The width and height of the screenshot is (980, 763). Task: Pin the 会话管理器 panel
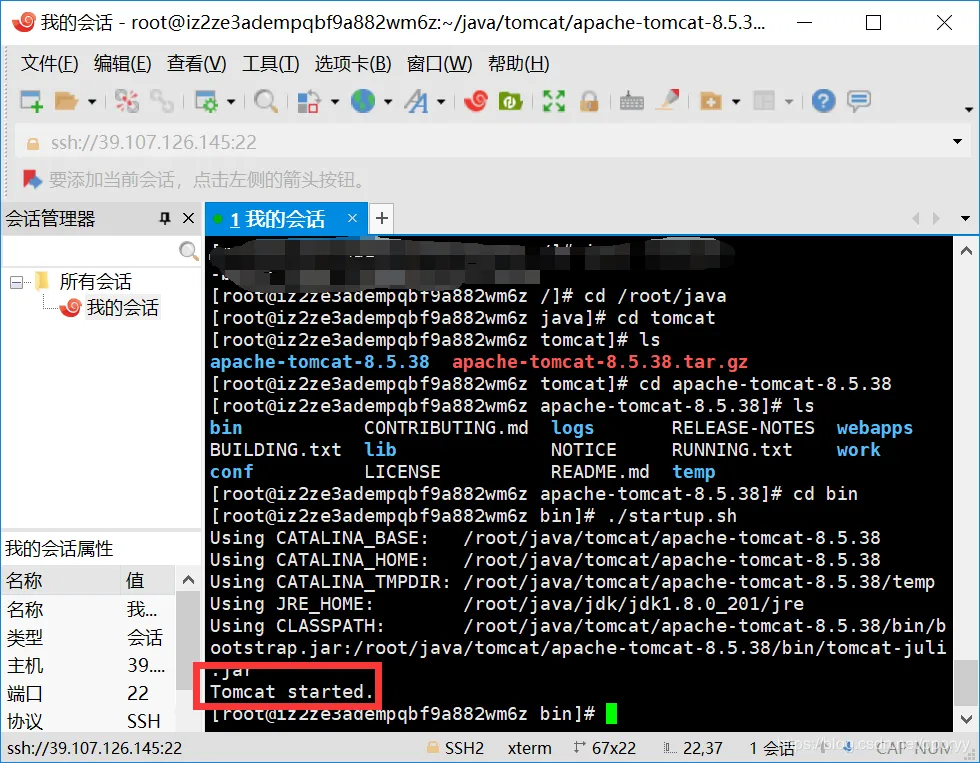164,218
